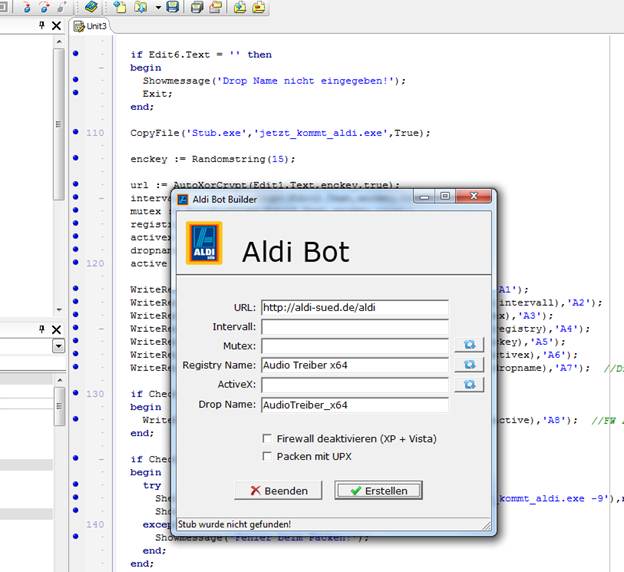Image resolution: width=624 pixels, height=572 pixels.
Task: Close the upper left docked panel
Action: click(57, 26)
